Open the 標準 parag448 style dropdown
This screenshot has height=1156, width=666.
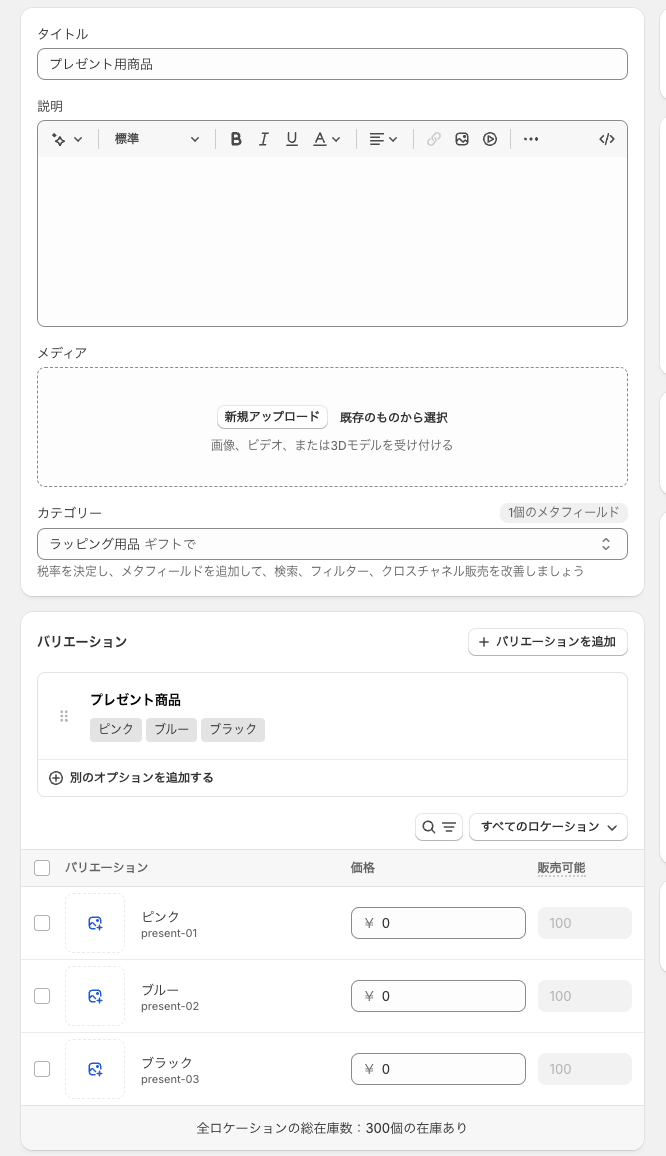click(x=157, y=139)
